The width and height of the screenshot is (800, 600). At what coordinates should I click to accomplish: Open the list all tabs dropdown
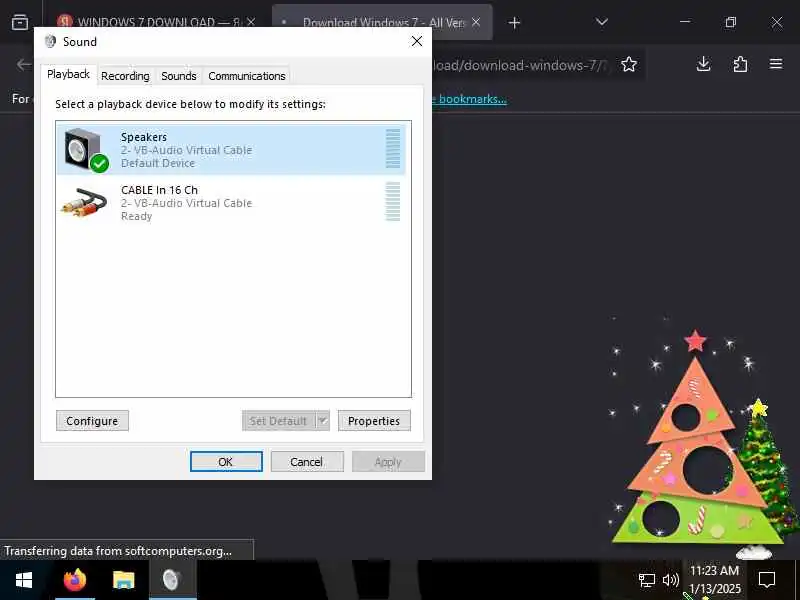coord(602,22)
